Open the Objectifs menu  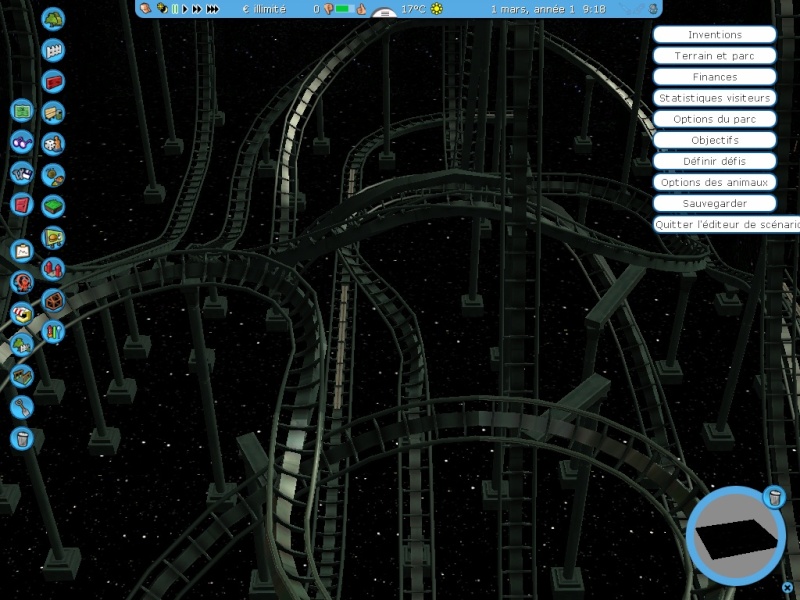tap(714, 140)
